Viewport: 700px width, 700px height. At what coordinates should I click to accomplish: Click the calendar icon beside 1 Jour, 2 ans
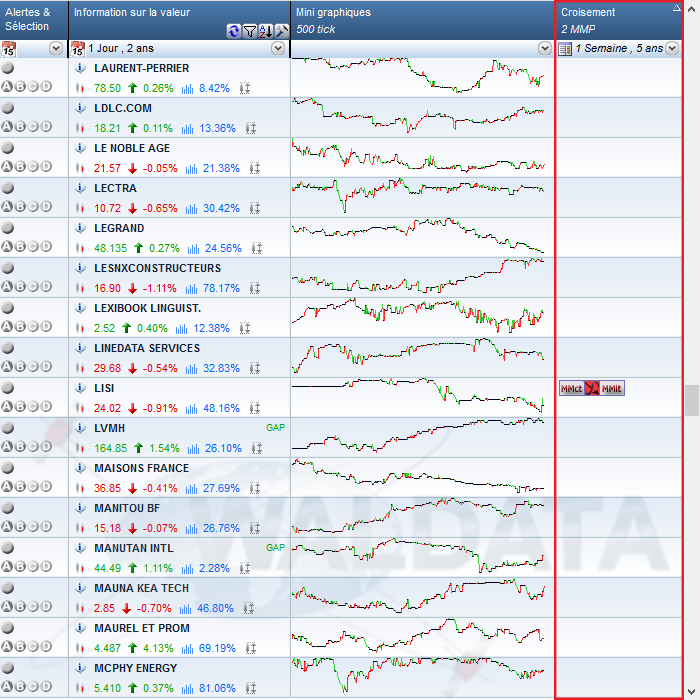[x=78, y=48]
